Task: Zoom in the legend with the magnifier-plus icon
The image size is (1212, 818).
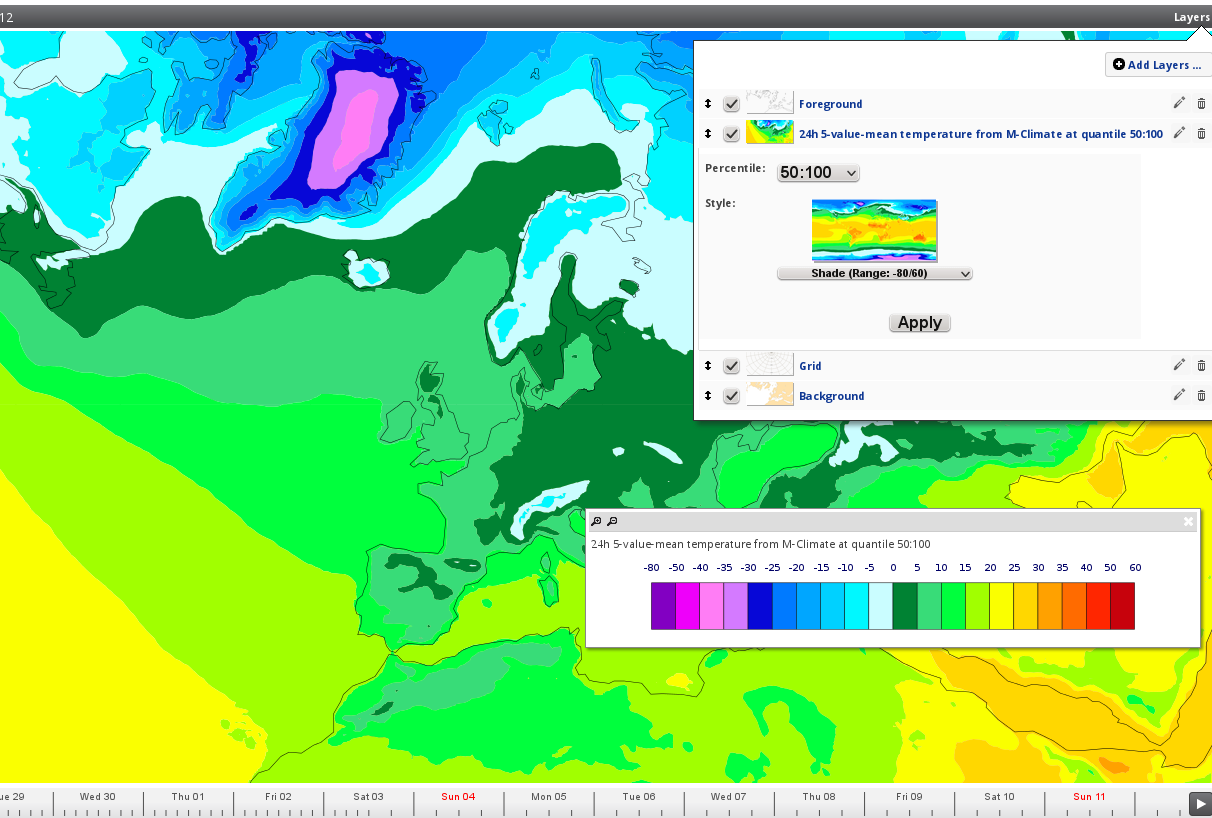Action: pyautogui.click(x=596, y=521)
